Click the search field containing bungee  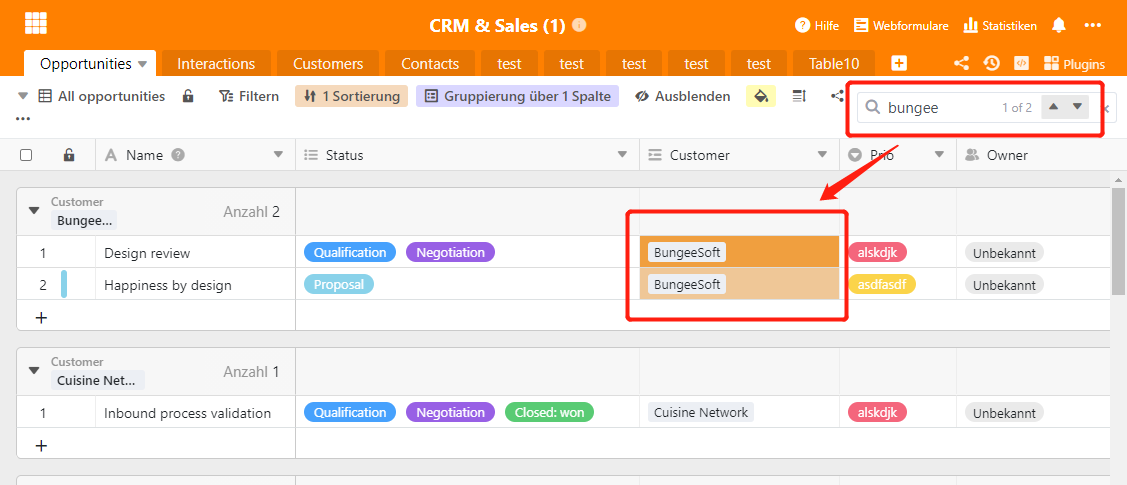coord(938,107)
